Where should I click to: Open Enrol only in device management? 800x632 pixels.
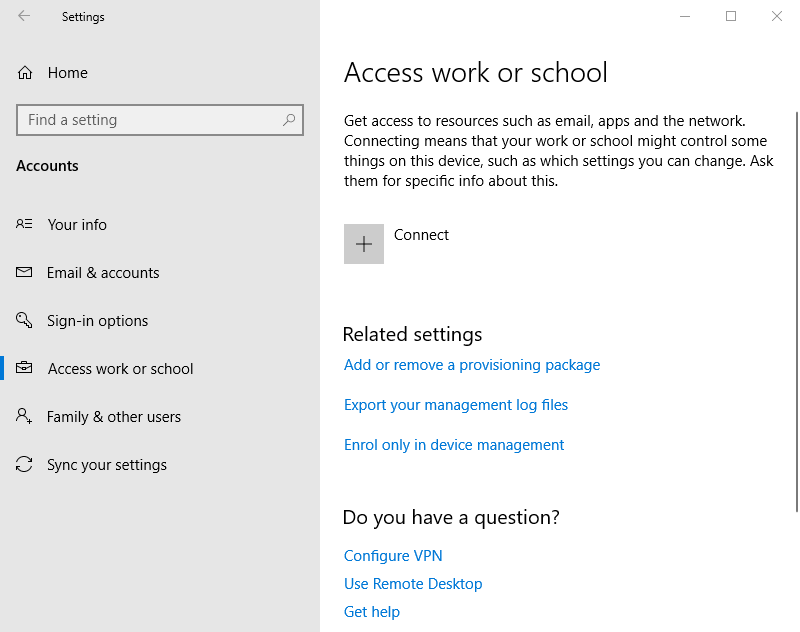[454, 445]
